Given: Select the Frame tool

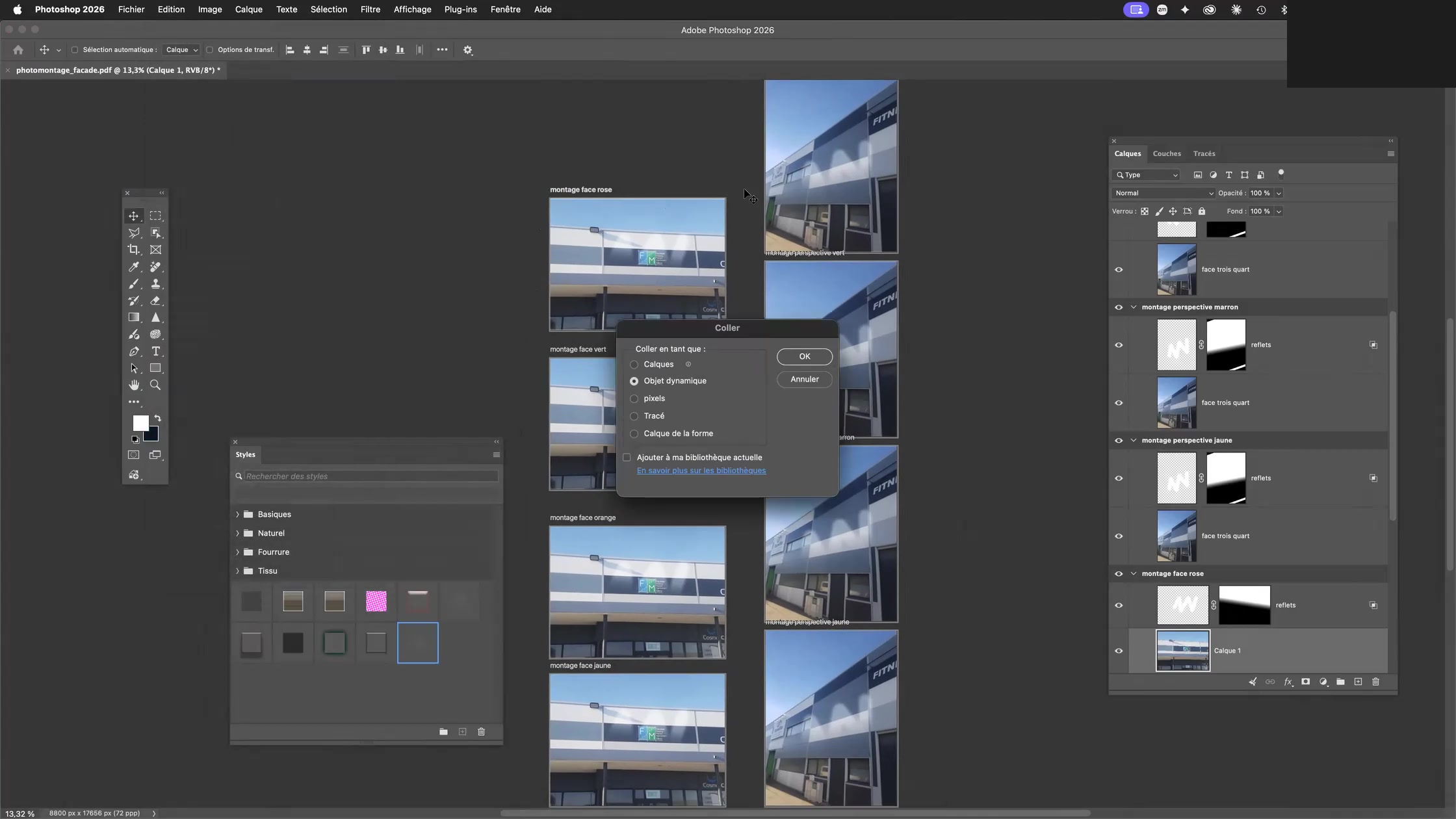Looking at the screenshot, I should coord(155,250).
